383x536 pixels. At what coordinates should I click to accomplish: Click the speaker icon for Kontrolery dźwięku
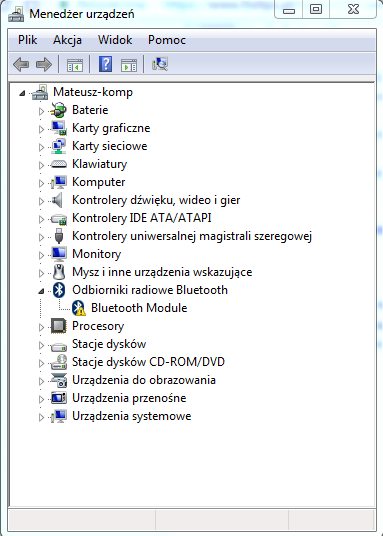pyautogui.click(x=57, y=200)
